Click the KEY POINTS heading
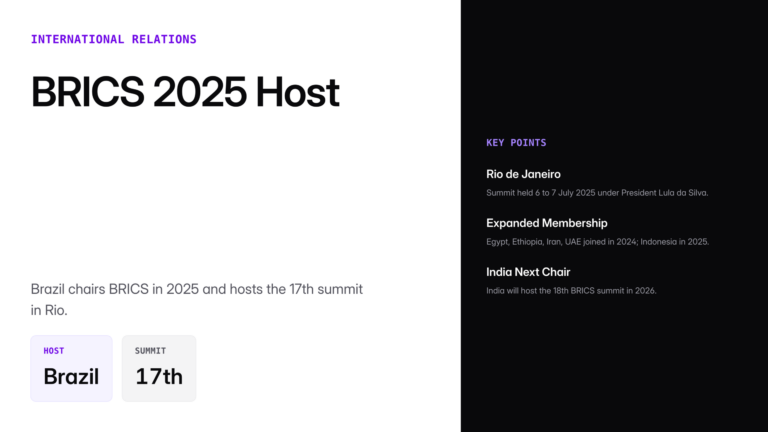This screenshot has height=432, width=768. coord(516,143)
